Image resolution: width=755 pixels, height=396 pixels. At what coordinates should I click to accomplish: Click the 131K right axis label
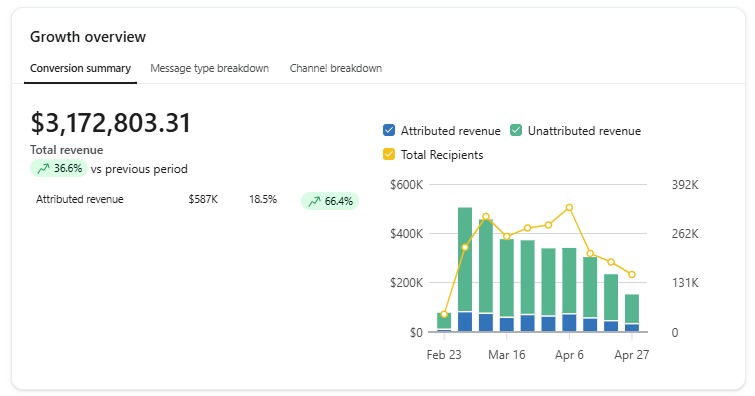pos(685,283)
